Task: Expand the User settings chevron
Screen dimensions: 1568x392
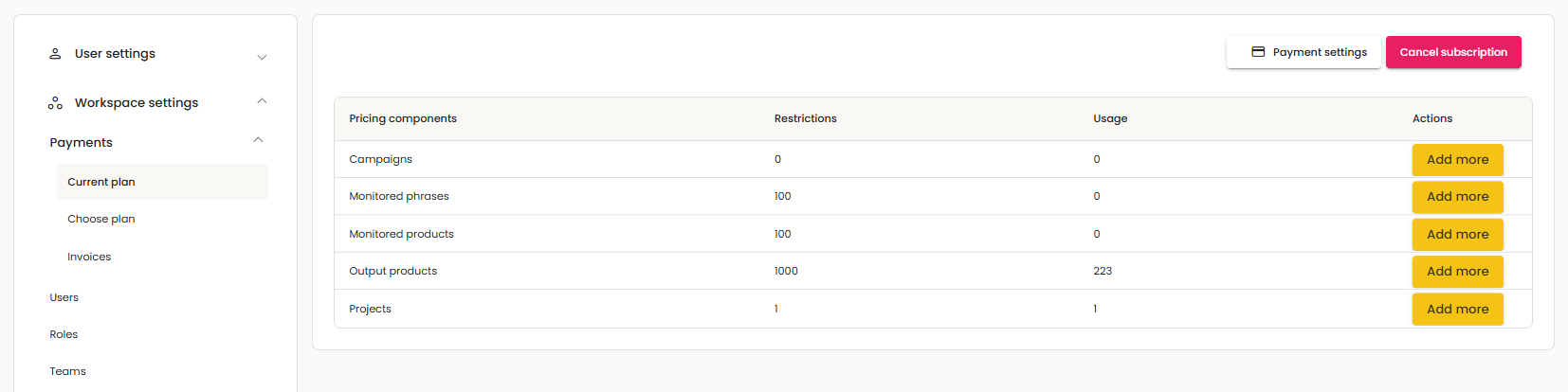Action: 262,57
